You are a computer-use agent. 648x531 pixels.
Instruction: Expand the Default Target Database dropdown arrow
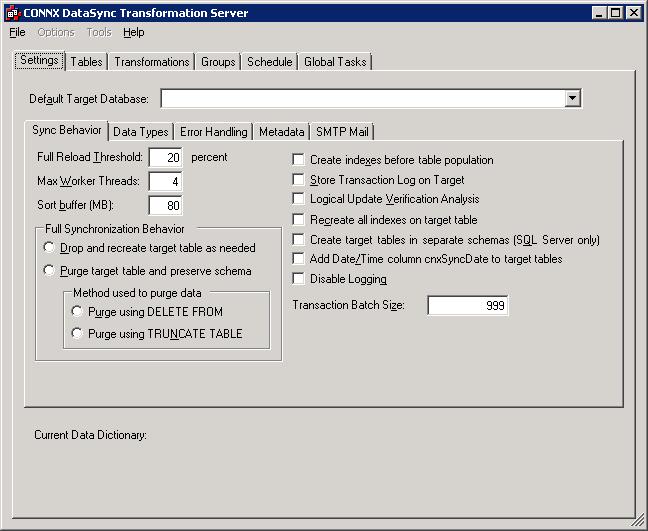[572, 98]
